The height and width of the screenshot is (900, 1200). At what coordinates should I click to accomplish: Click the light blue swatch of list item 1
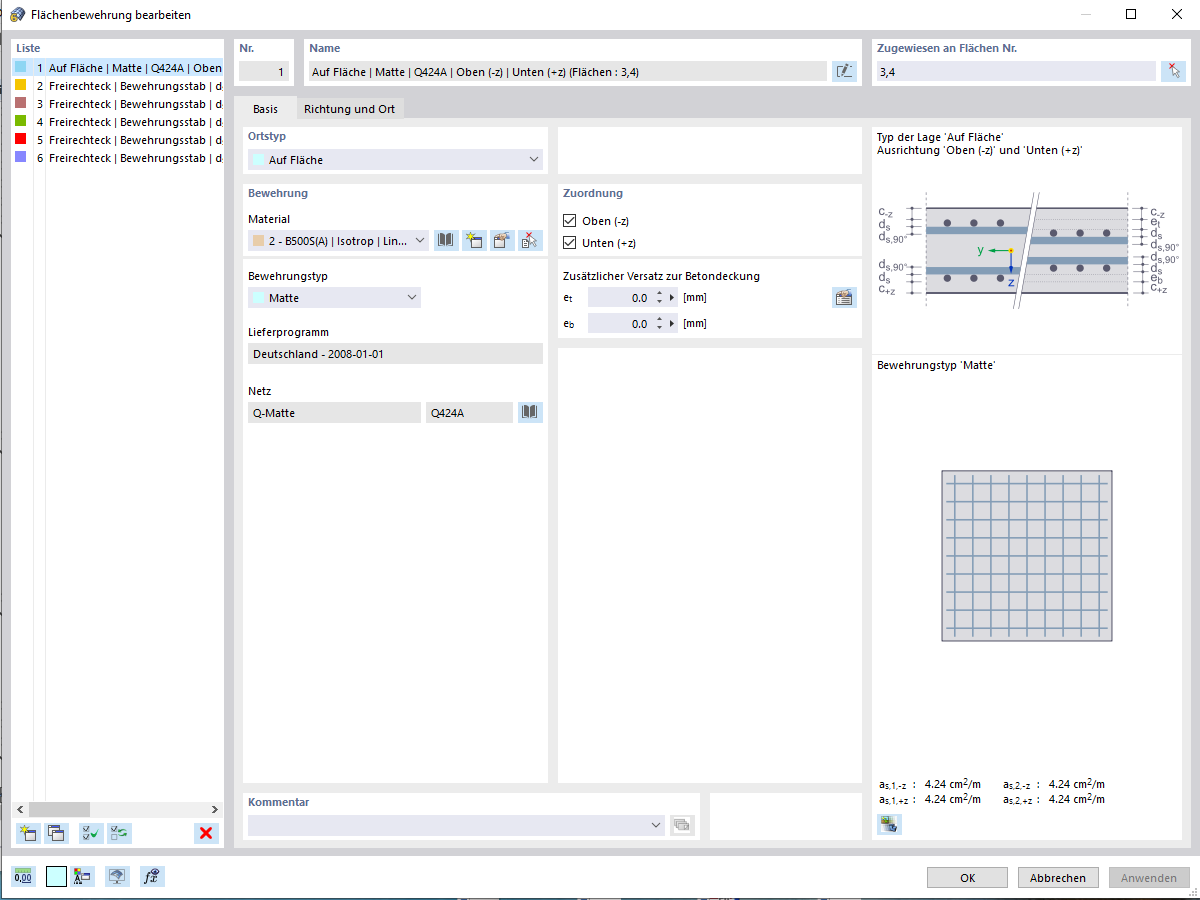pyautogui.click(x=21, y=68)
